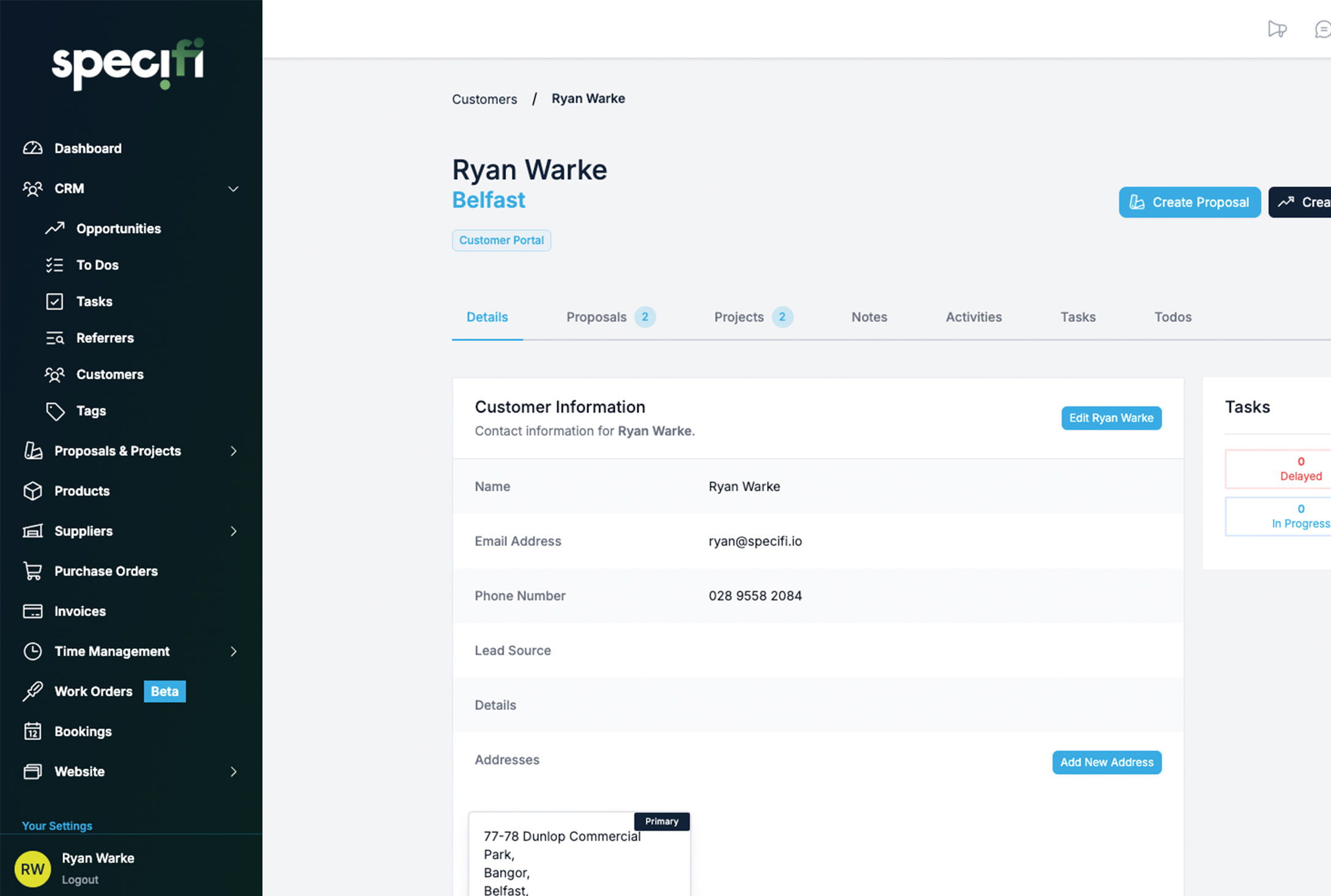This screenshot has height=896, width=1331.
Task: Click the Tags icon in sidebar
Action: pos(55,410)
